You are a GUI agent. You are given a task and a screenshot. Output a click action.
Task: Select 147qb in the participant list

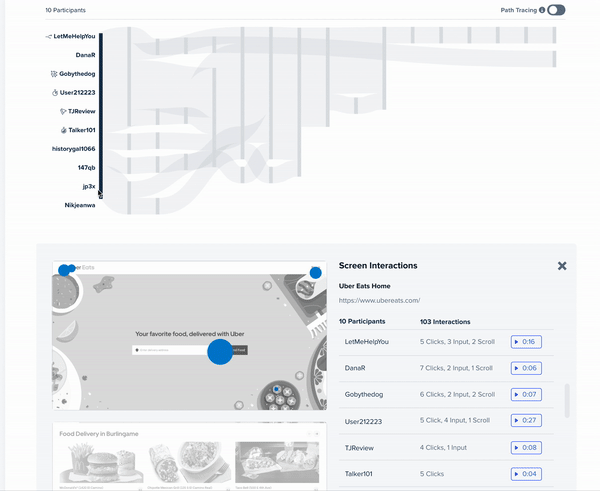[86, 168]
